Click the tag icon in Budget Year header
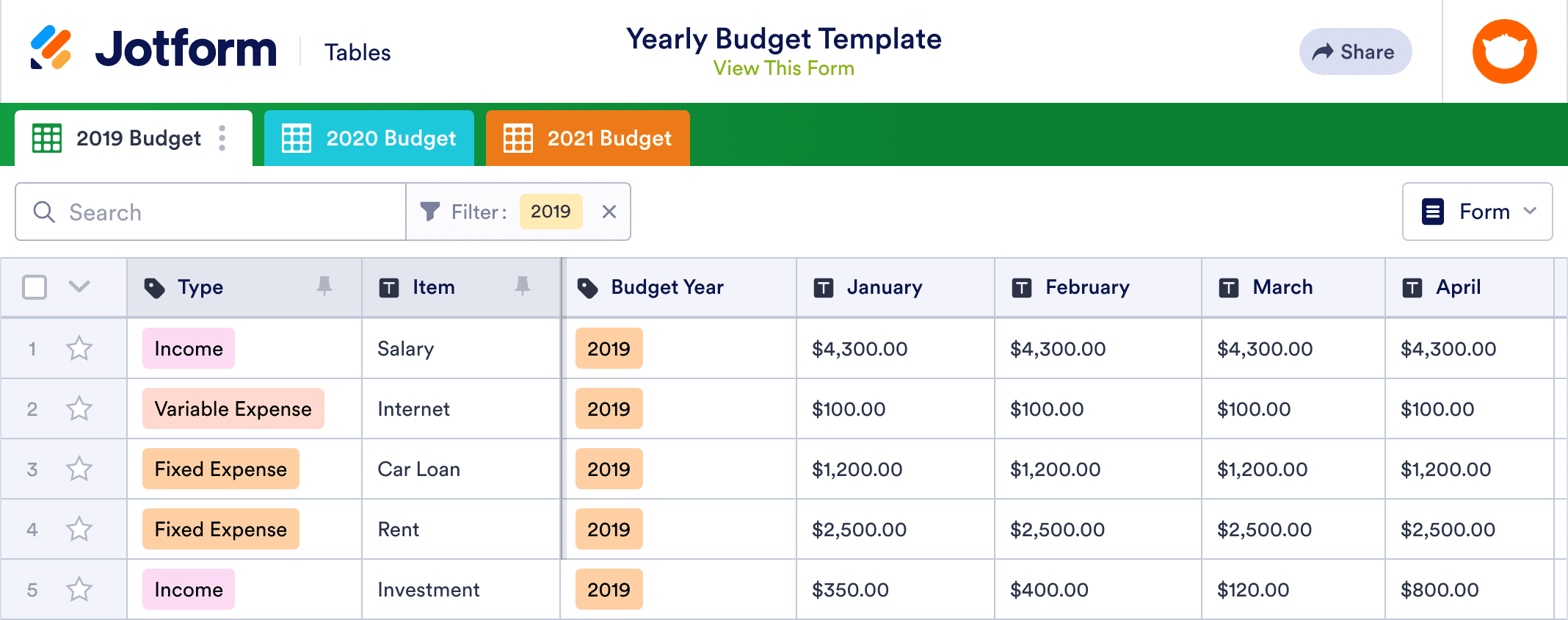1568x620 pixels. (587, 288)
